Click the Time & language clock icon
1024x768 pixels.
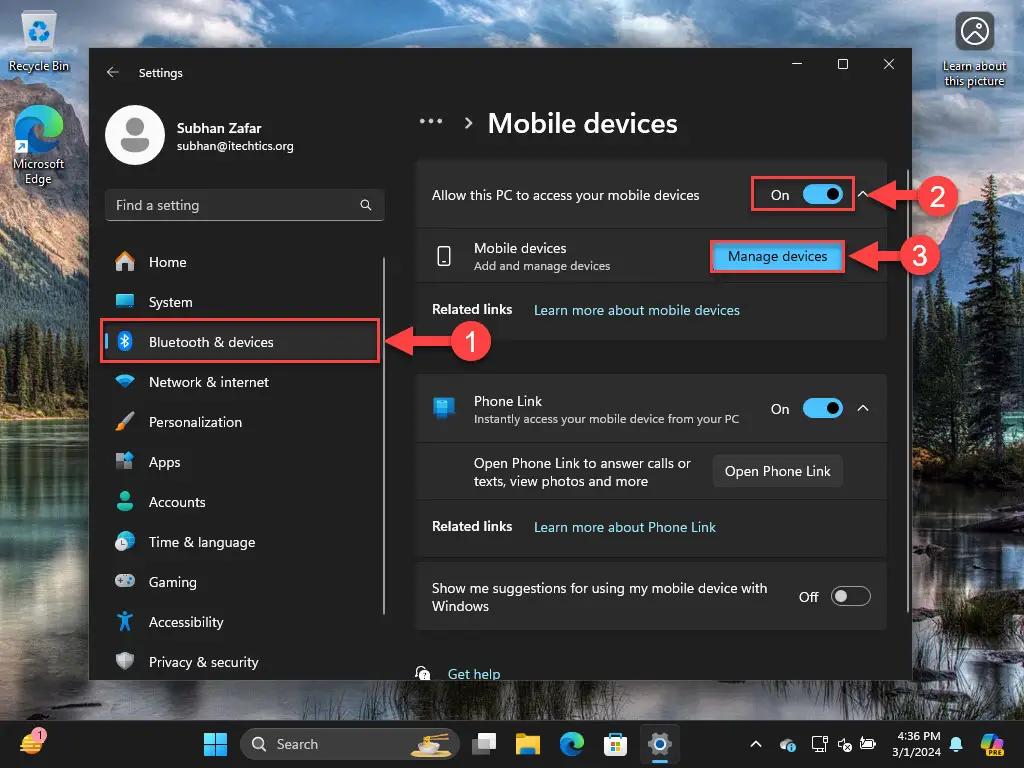pyautogui.click(x=125, y=541)
